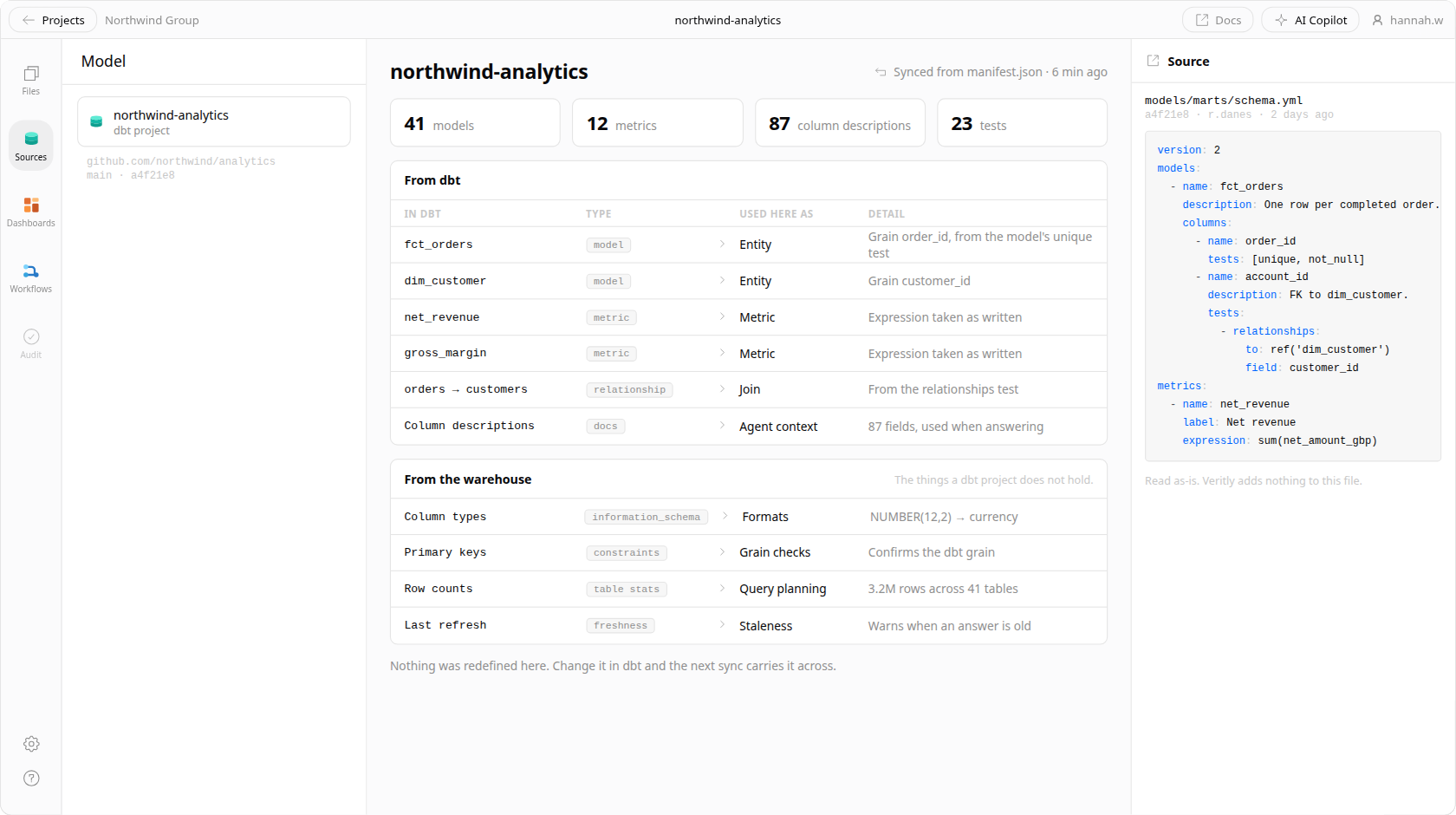Click the open-external icon beside Source heading
This screenshot has height=815, width=1456.
pyautogui.click(x=1153, y=61)
